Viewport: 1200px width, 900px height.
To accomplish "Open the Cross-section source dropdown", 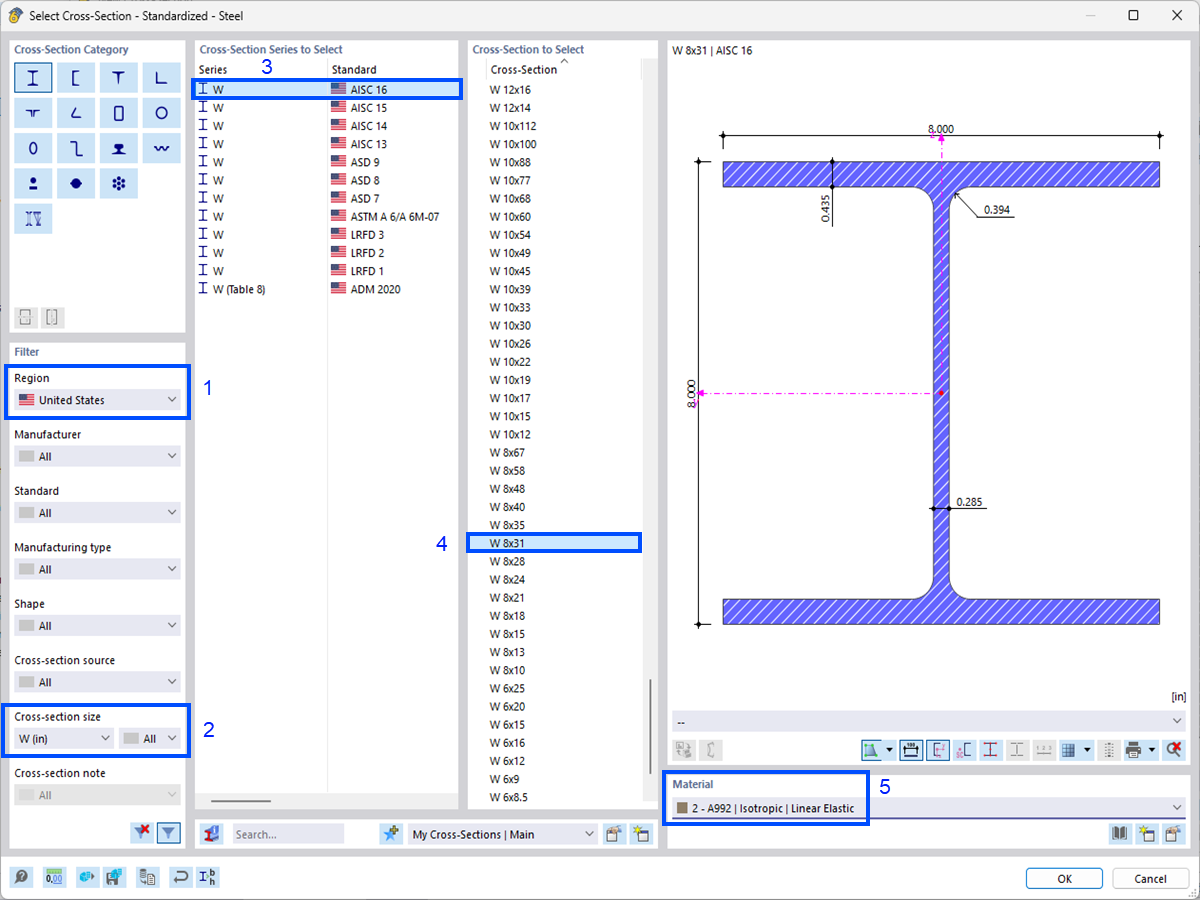I will coord(98,682).
